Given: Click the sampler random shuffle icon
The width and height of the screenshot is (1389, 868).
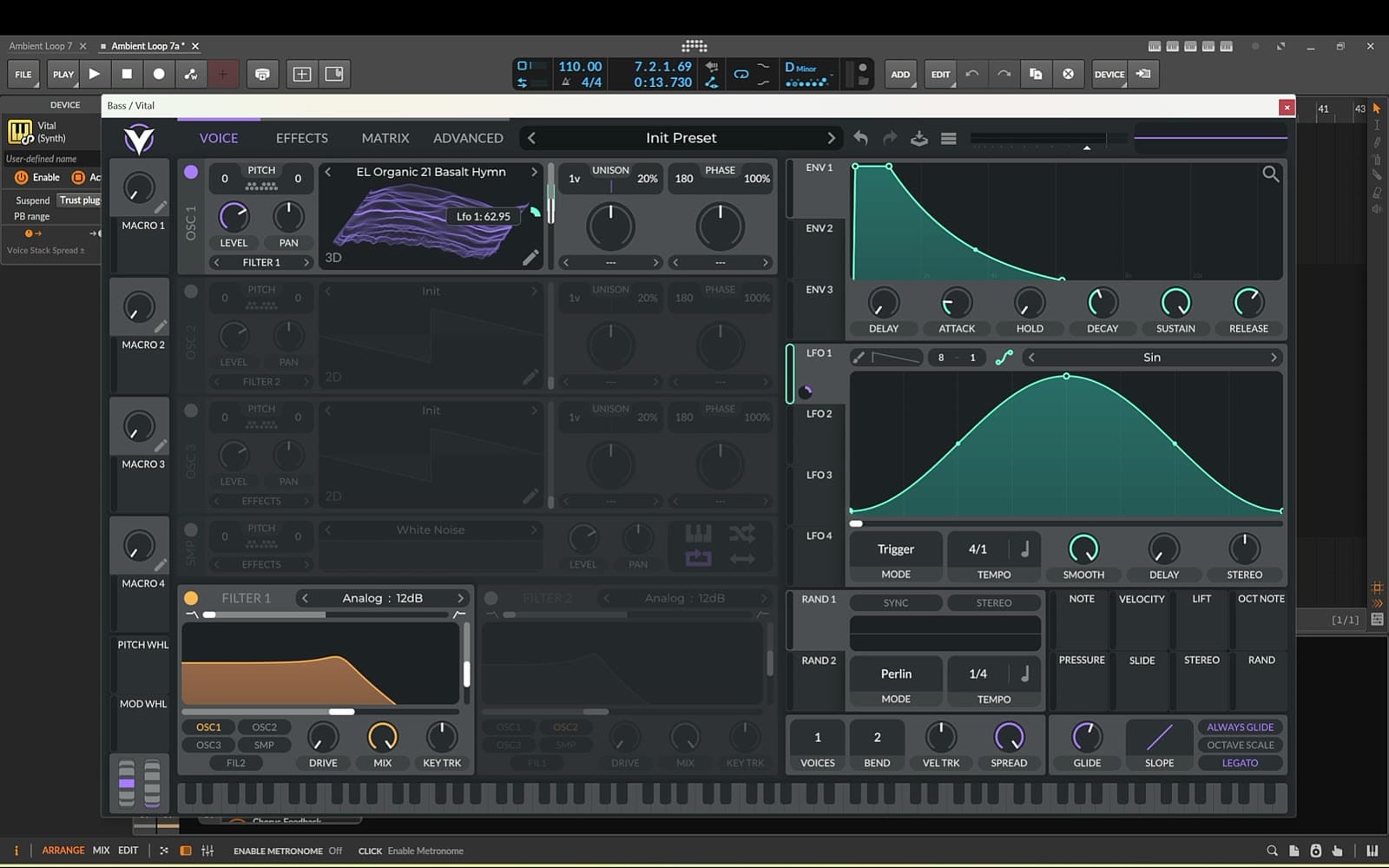Looking at the screenshot, I should point(742,534).
